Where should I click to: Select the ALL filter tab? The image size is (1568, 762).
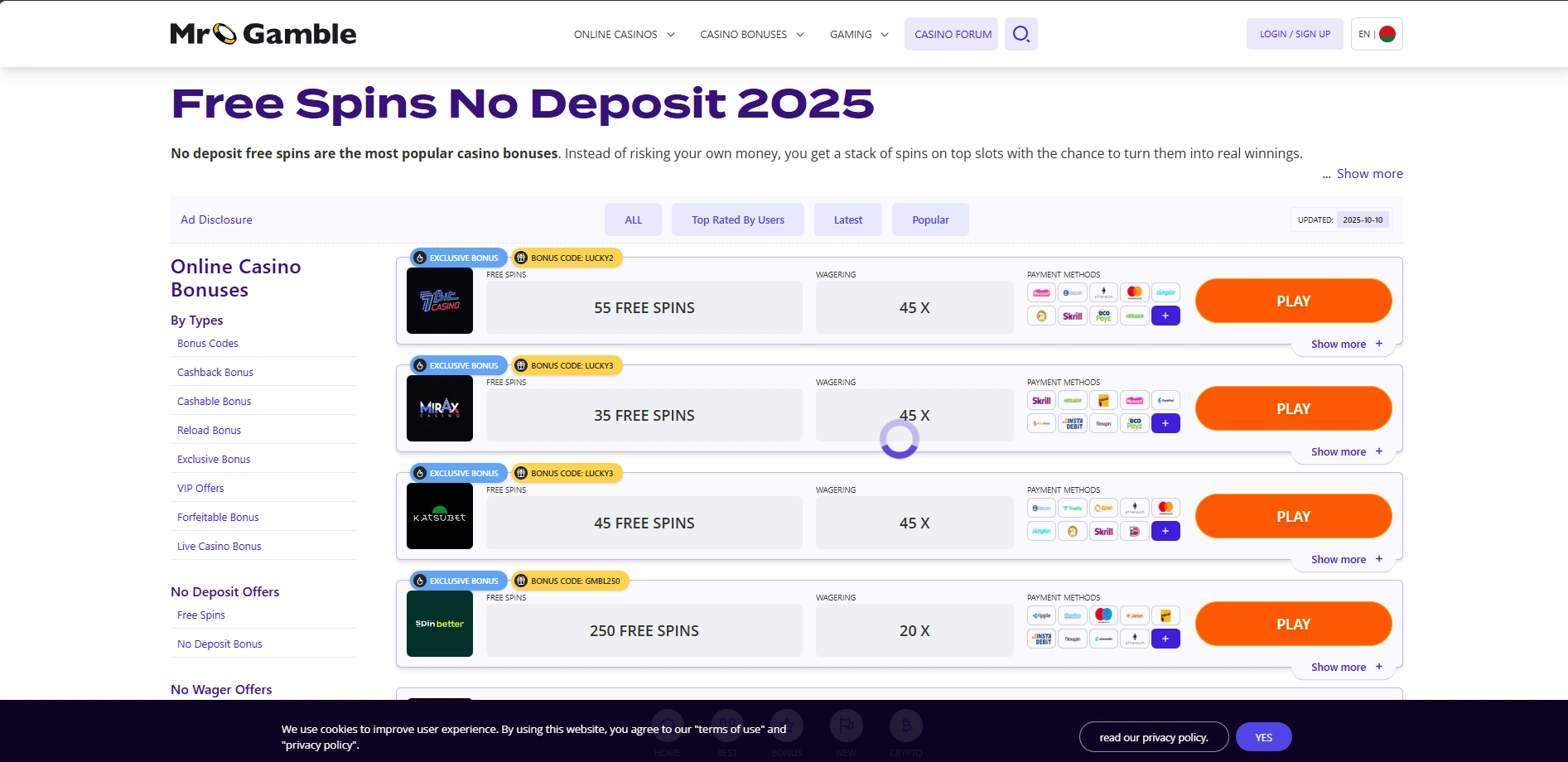(x=634, y=219)
